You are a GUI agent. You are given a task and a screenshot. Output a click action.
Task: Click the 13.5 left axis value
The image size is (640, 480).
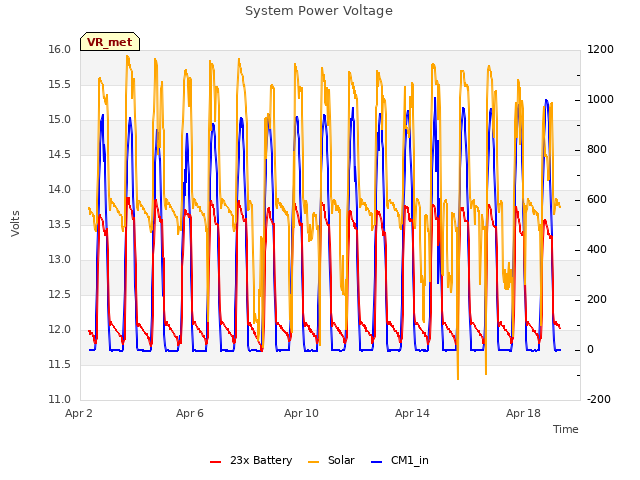point(60,224)
